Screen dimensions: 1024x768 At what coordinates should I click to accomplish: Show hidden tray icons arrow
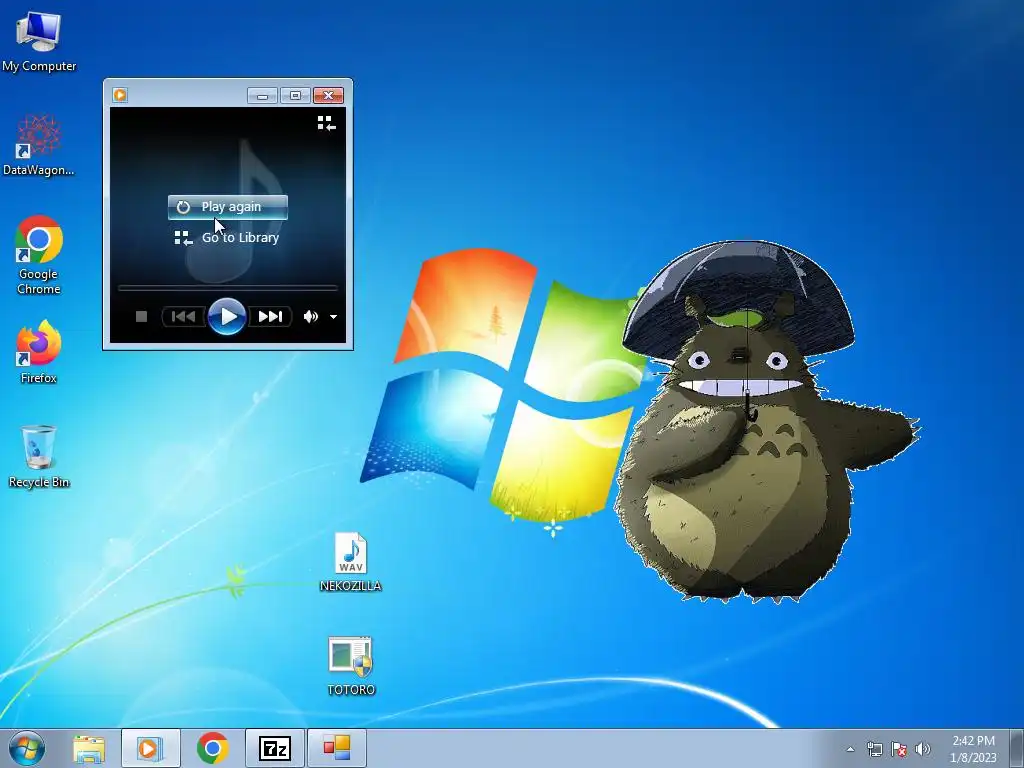point(850,749)
